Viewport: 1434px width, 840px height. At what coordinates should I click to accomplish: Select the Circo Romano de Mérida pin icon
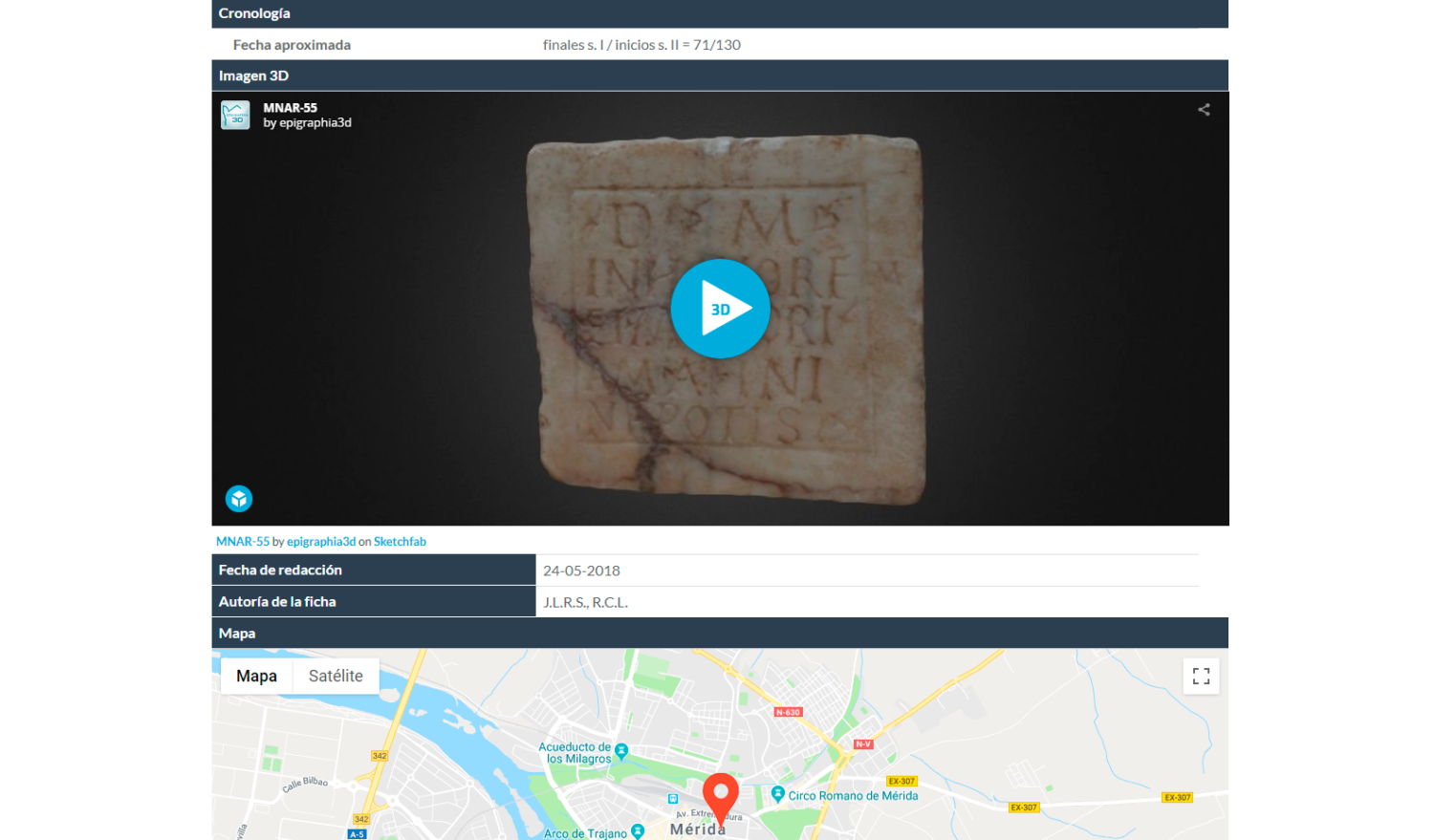tap(777, 794)
